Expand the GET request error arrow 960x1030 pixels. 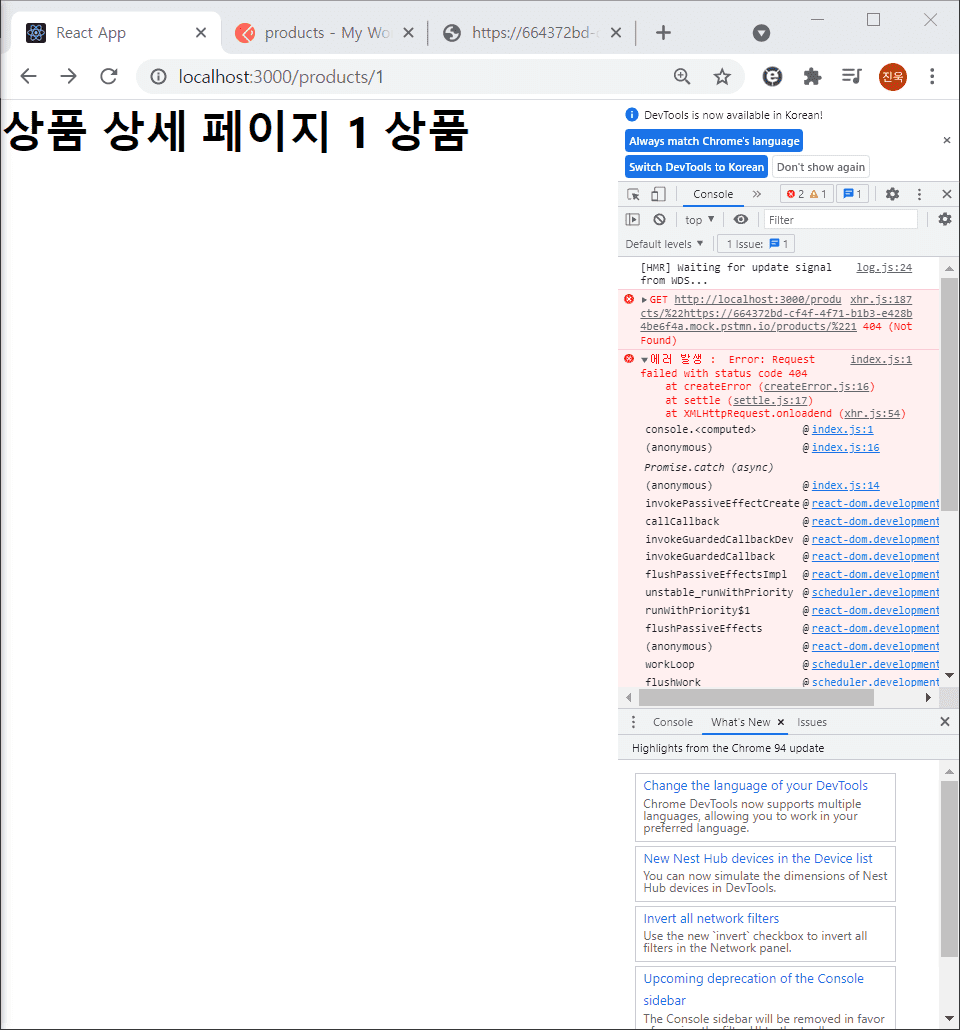[x=645, y=300]
